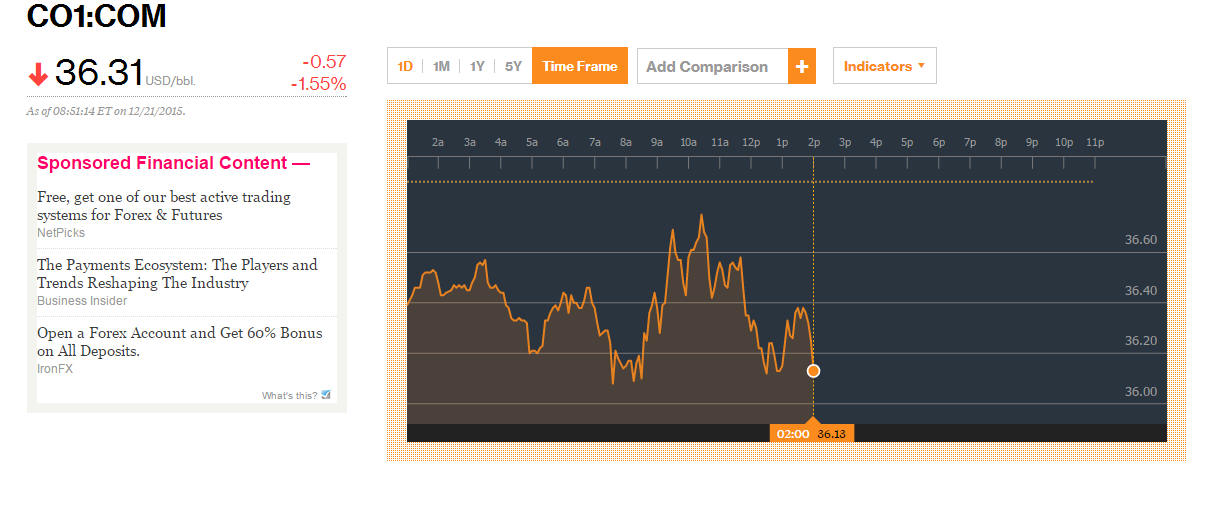1210x505 pixels.
Task: Click the 10a label on the time axis
Action: coord(688,142)
